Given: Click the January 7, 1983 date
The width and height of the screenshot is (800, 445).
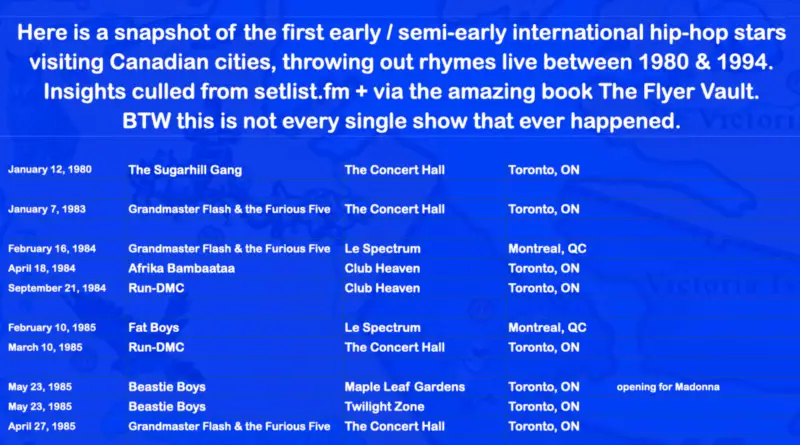Looking at the screenshot, I should [x=47, y=209].
